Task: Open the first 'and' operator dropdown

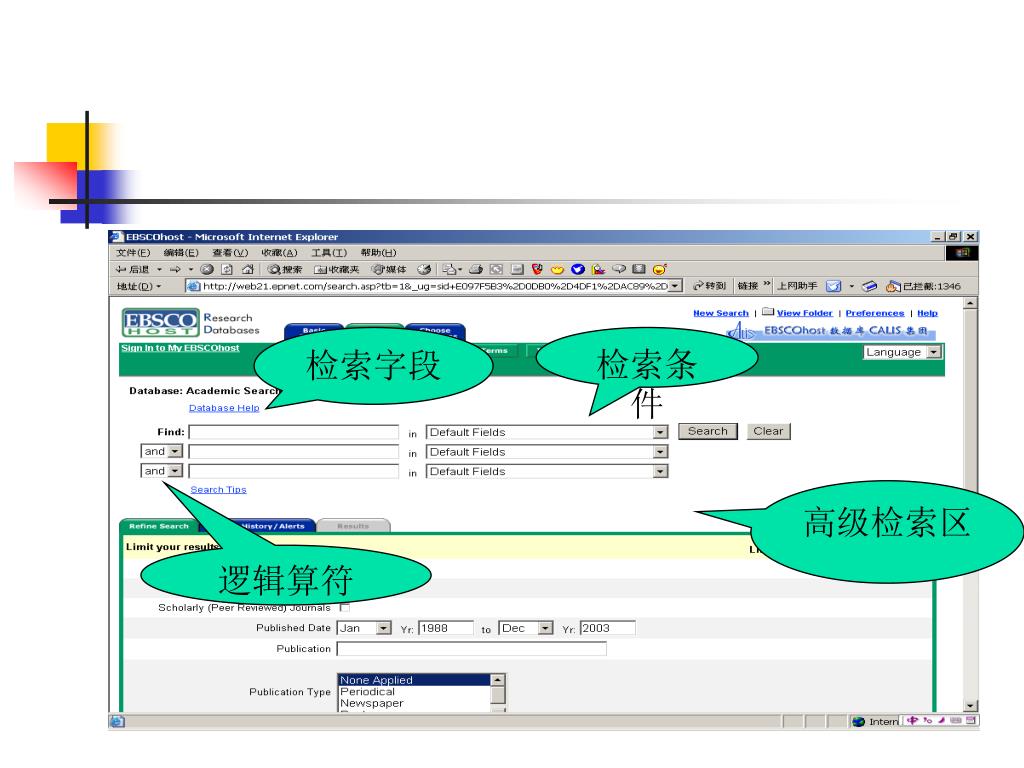Action: (x=161, y=451)
